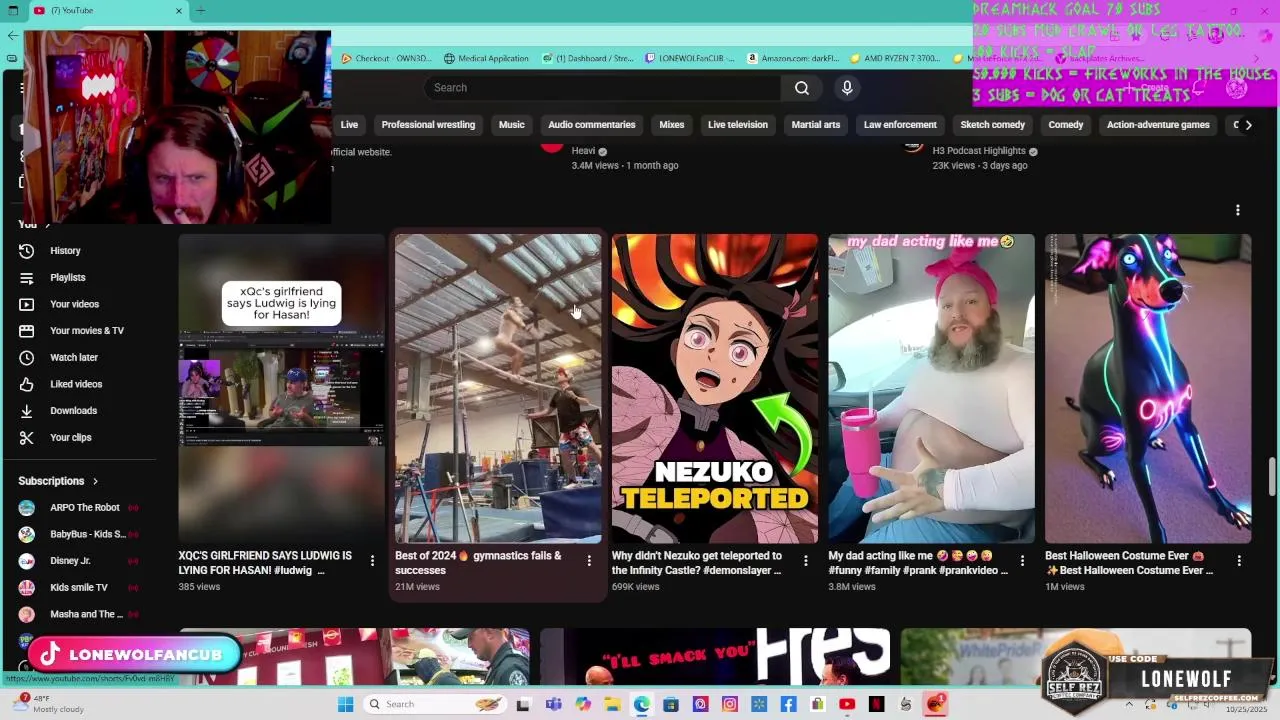Viewport: 1280px width, 720px height.
Task: Open the Checkout - OWN3D bookmark
Action: tap(386, 58)
